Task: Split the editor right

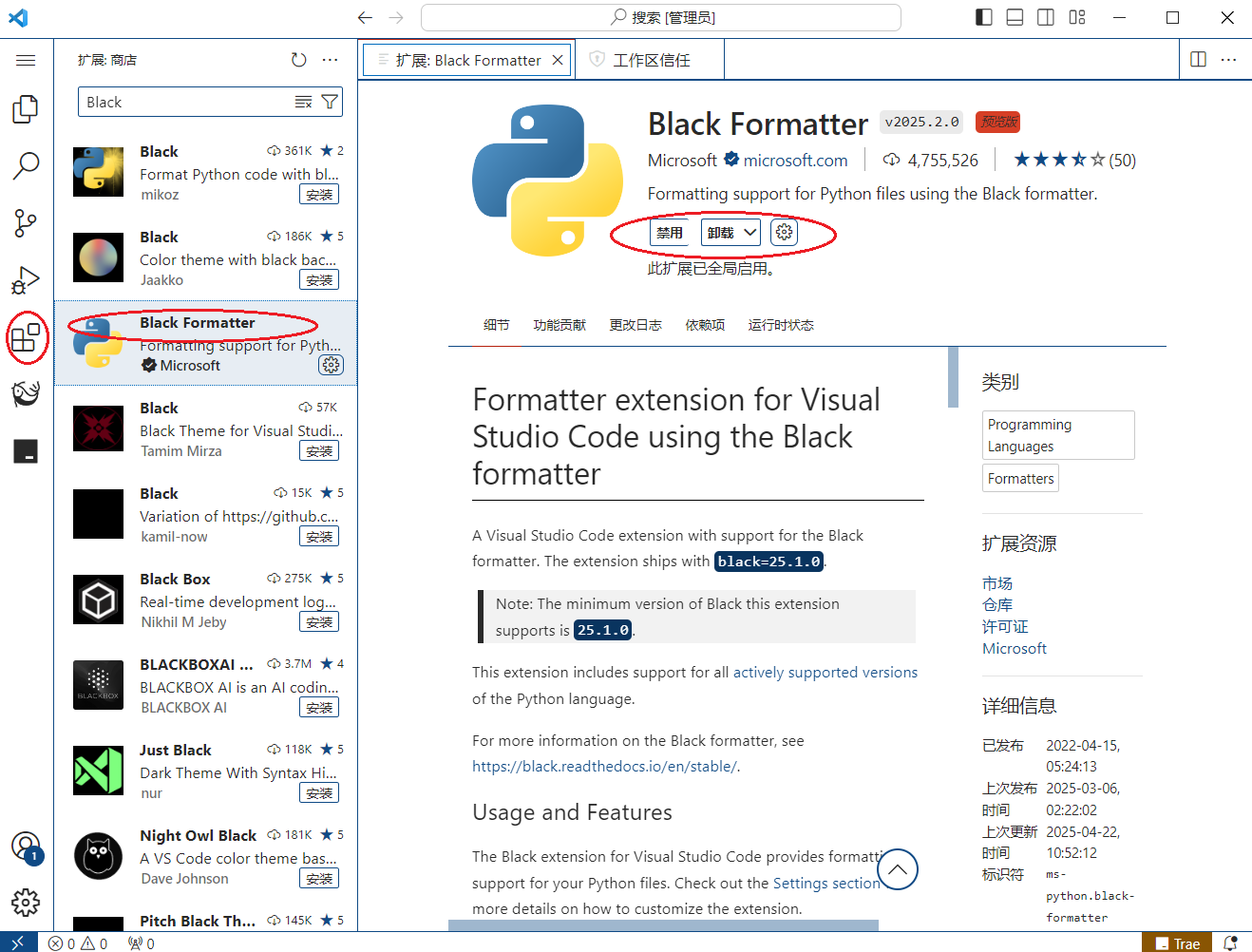Action: click(1198, 60)
